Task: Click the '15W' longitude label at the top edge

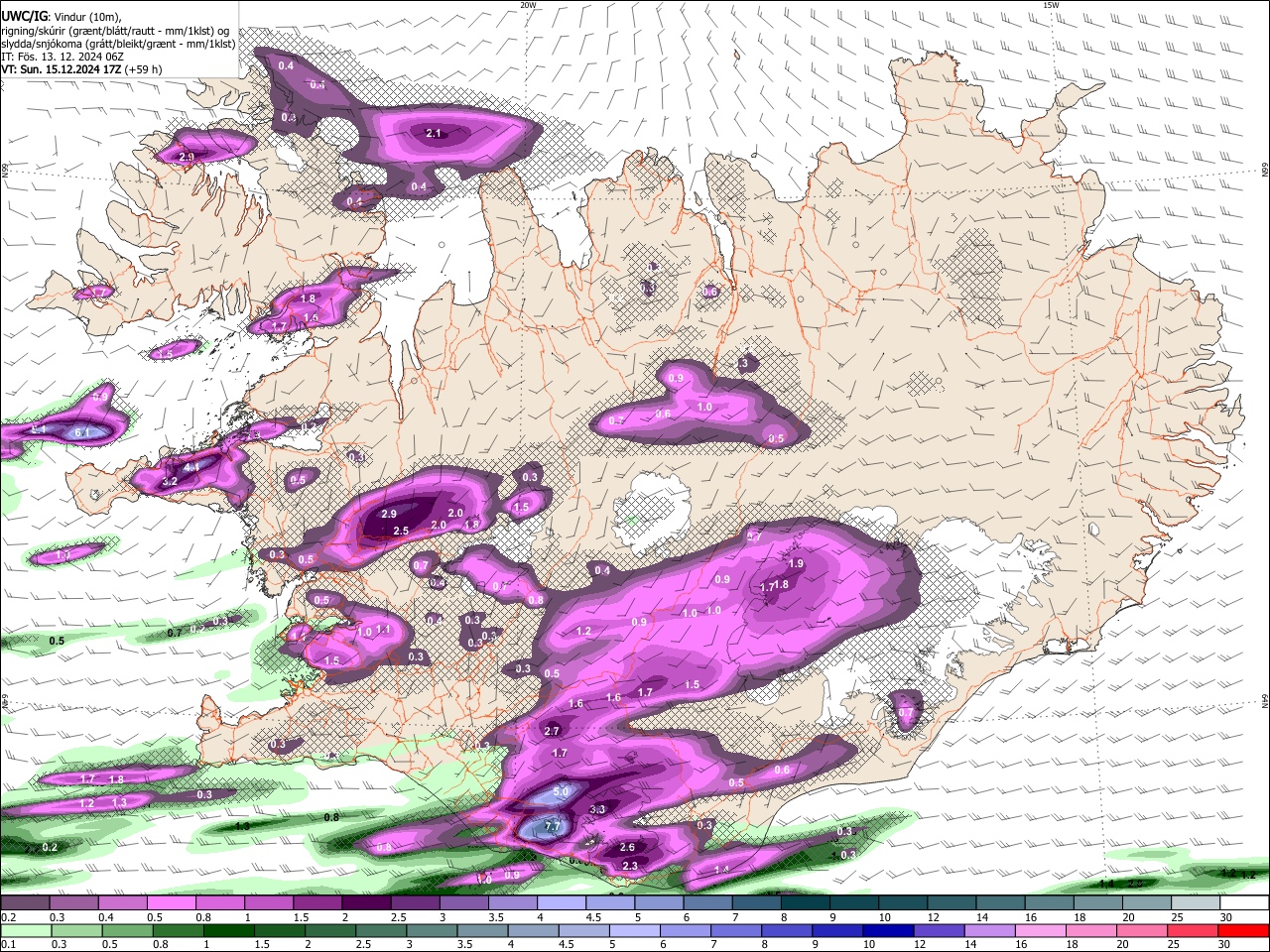Action: 1051,5
